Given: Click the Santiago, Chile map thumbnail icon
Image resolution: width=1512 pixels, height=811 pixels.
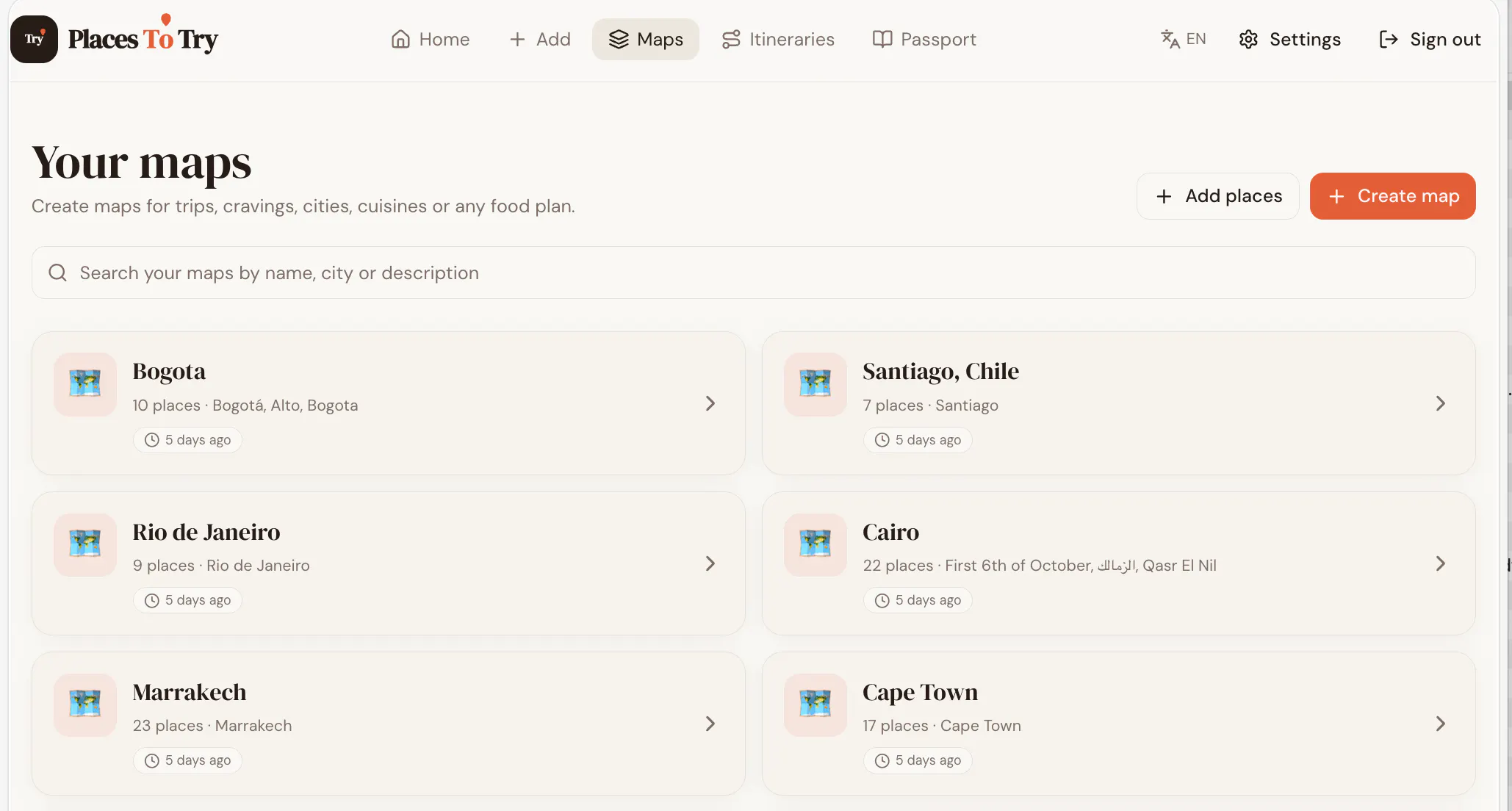Looking at the screenshot, I should pos(816,384).
